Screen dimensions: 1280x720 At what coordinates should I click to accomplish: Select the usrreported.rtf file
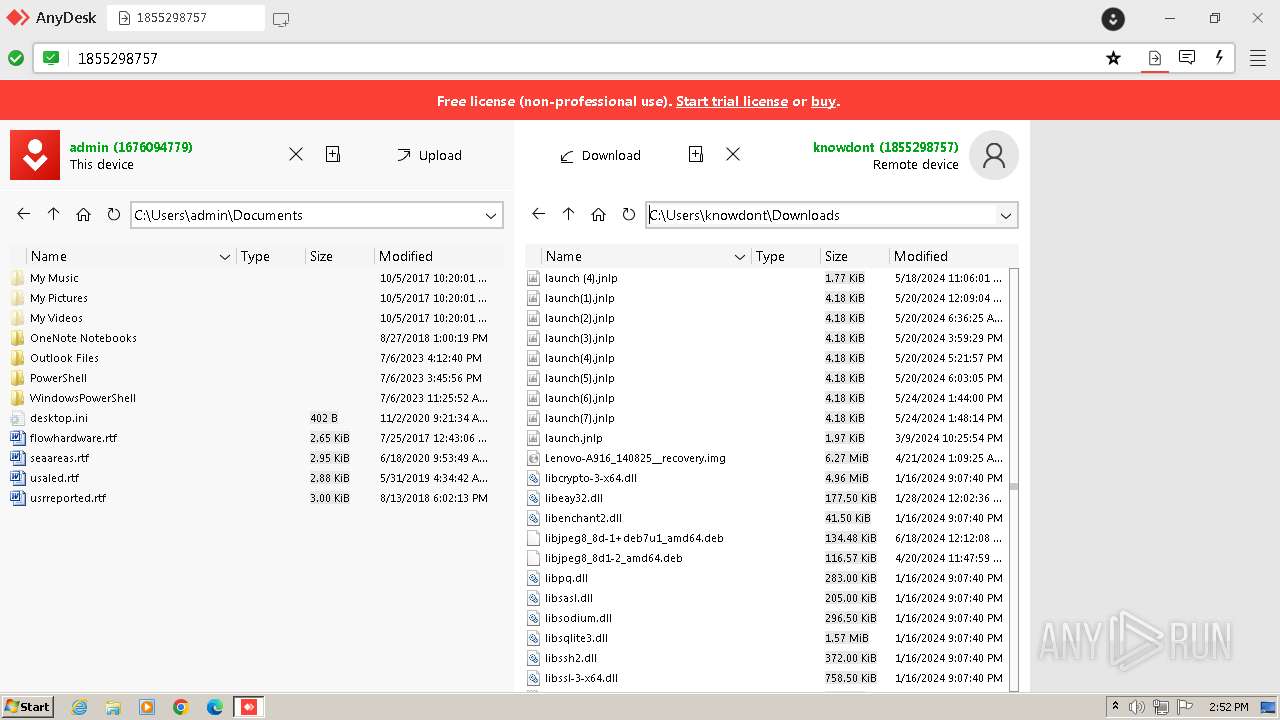(67, 498)
